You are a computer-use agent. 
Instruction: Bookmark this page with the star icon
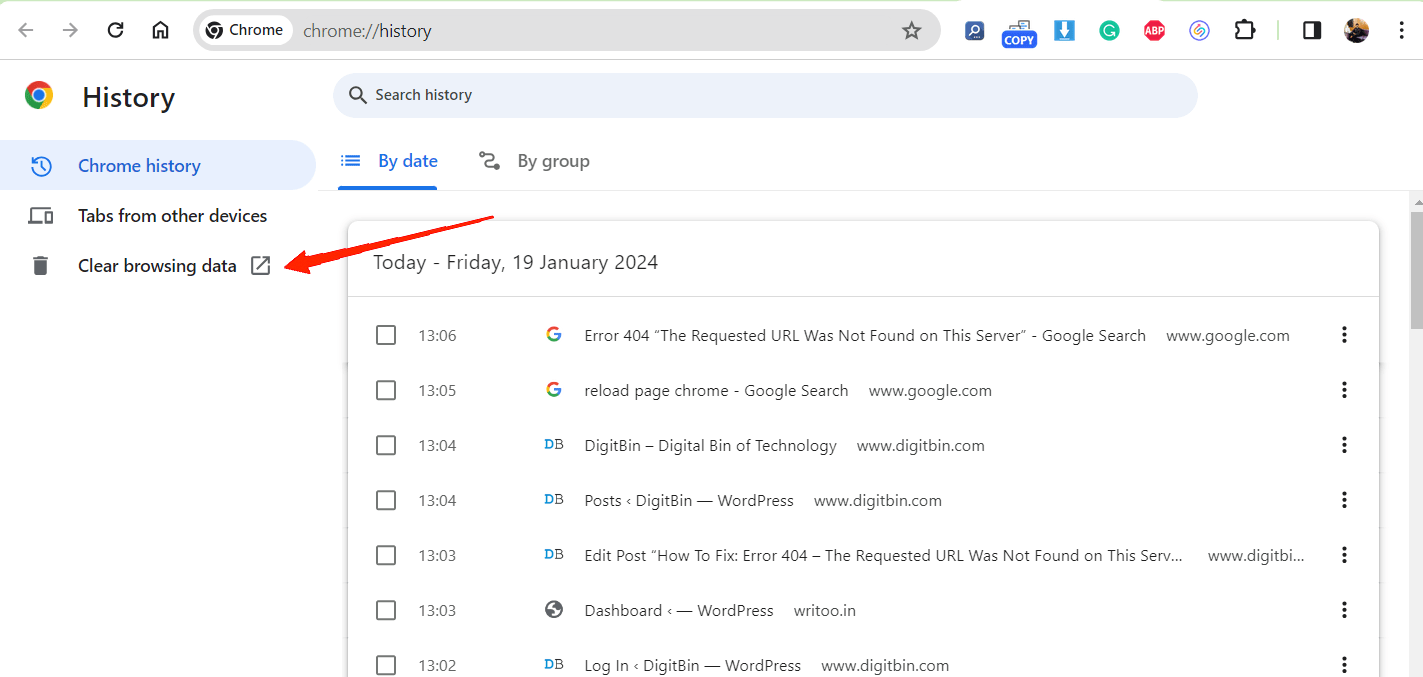[911, 30]
